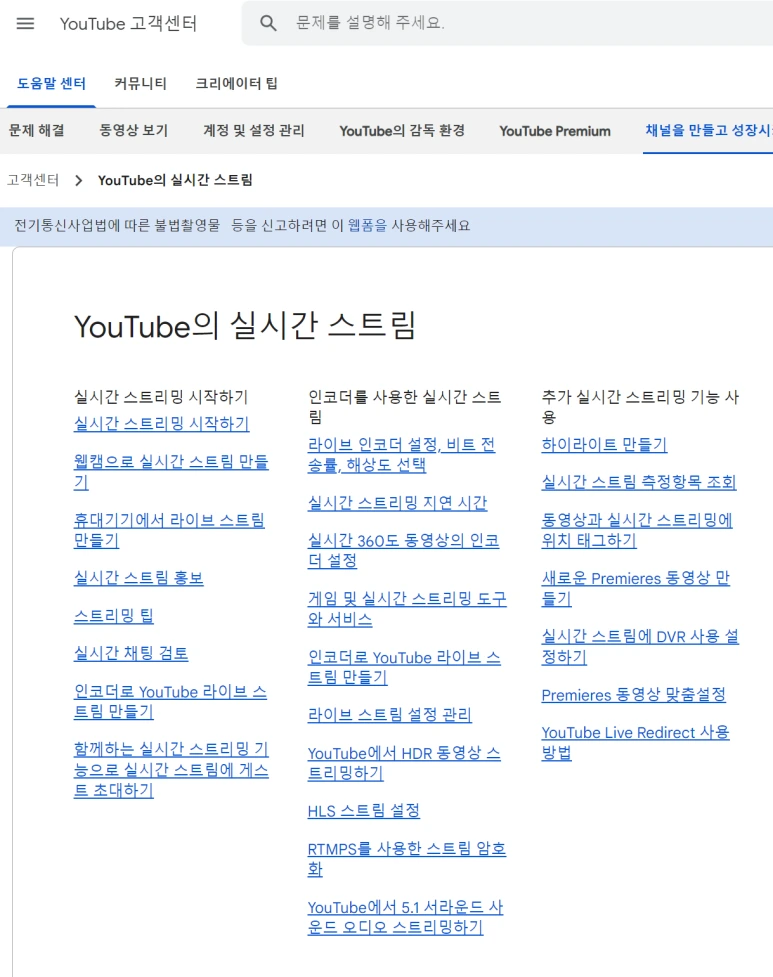Image resolution: width=773 pixels, height=977 pixels.
Task: Open 실시간 스트리밍 지연 시간 link
Action: pos(397,503)
